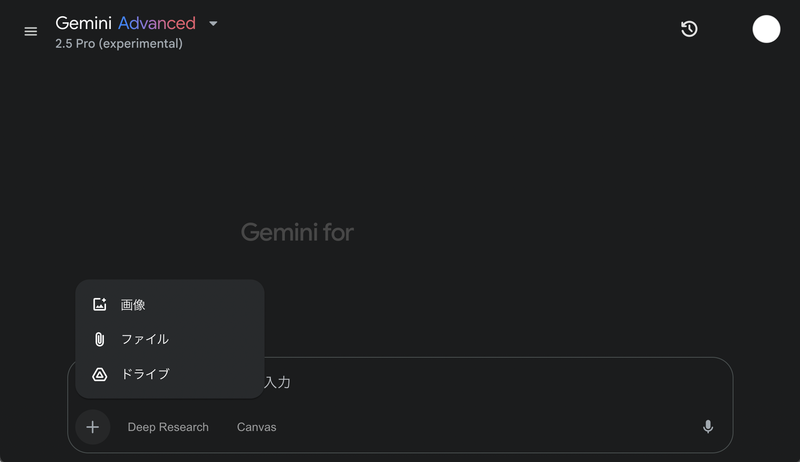Choose ファイル from the upload menu
The width and height of the screenshot is (800, 462).
(x=145, y=340)
